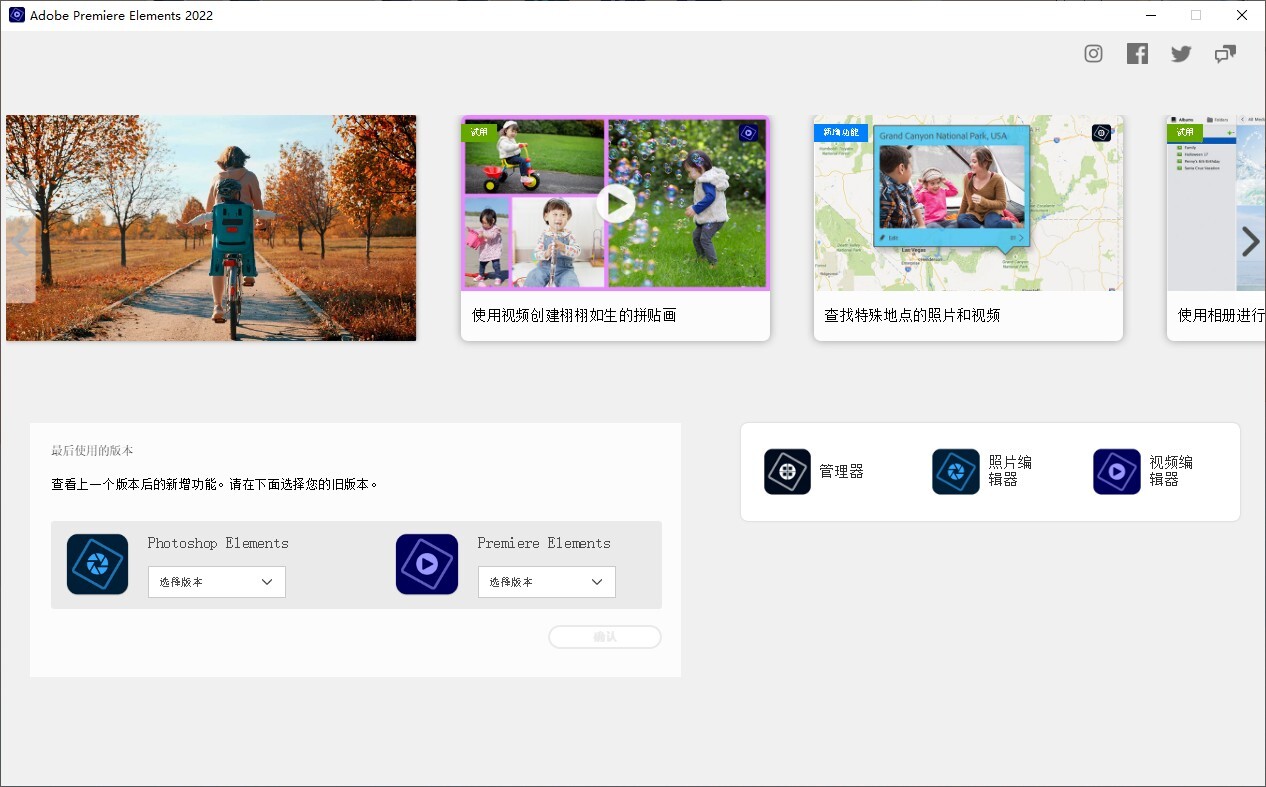Launch the 视频编辑器 video editor icon
The image size is (1266, 787).
1116,472
